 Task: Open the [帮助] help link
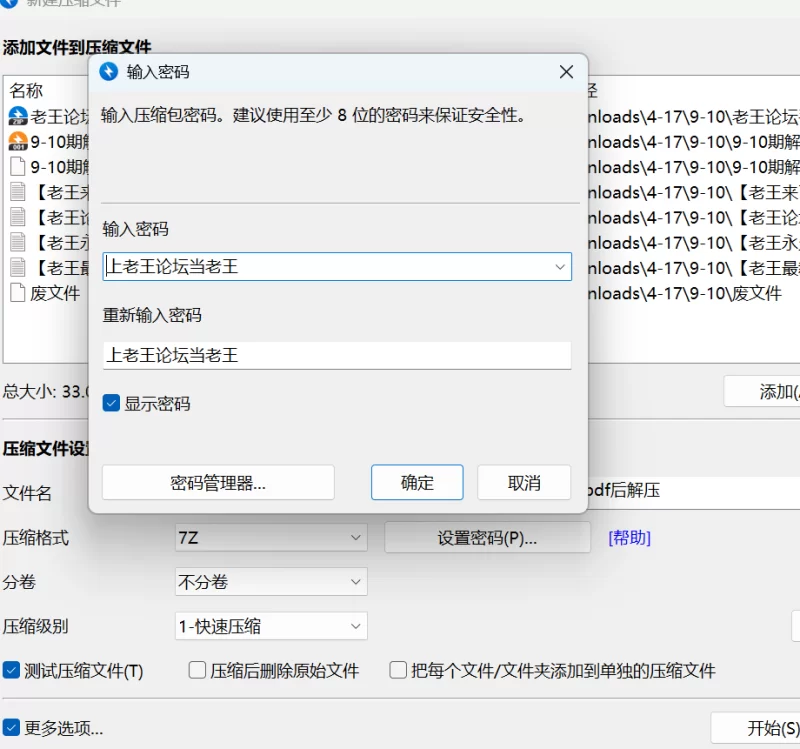(630, 537)
